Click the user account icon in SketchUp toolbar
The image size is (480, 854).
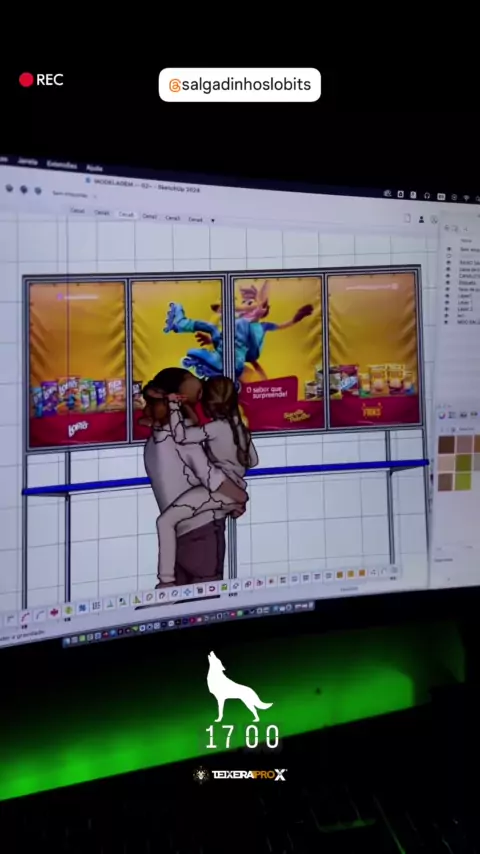coord(421,219)
